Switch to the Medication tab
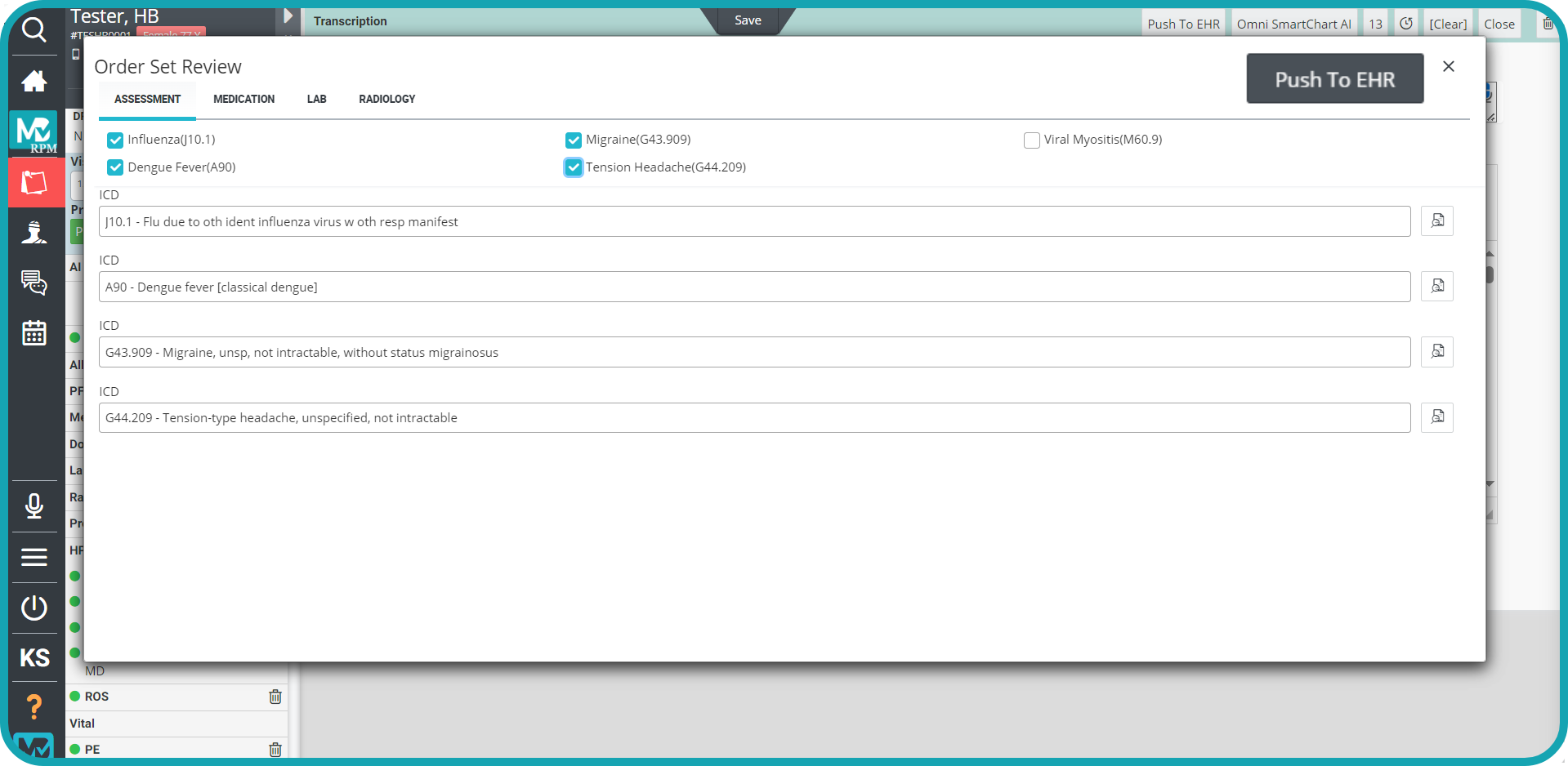The height and width of the screenshot is (766, 1568). pyautogui.click(x=244, y=99)
